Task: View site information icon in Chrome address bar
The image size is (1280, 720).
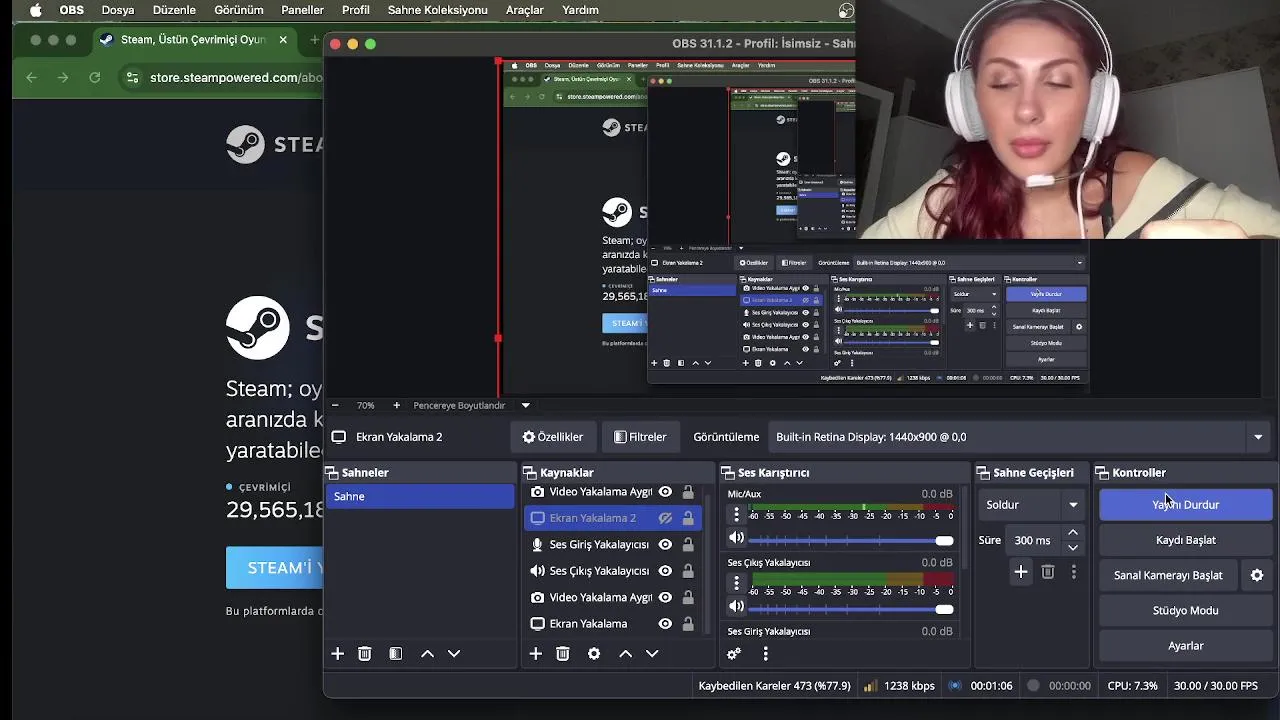Action: click(132, 77)
